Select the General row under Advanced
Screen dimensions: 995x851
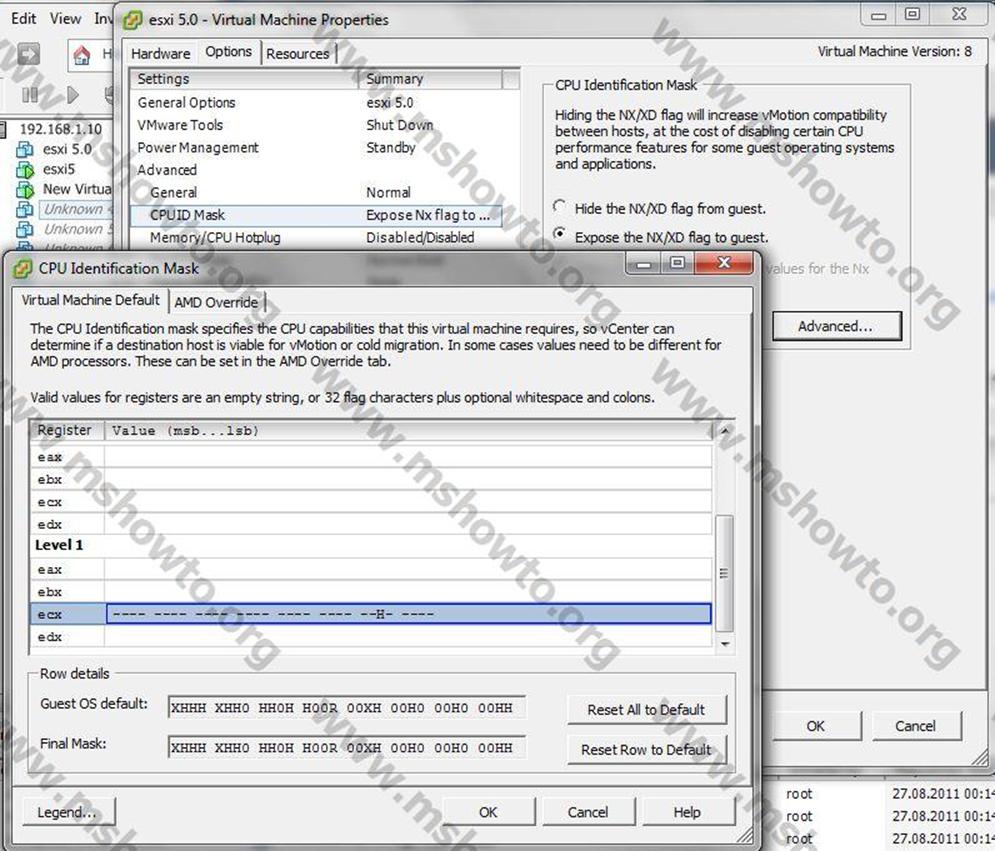[x=315, y=192]
